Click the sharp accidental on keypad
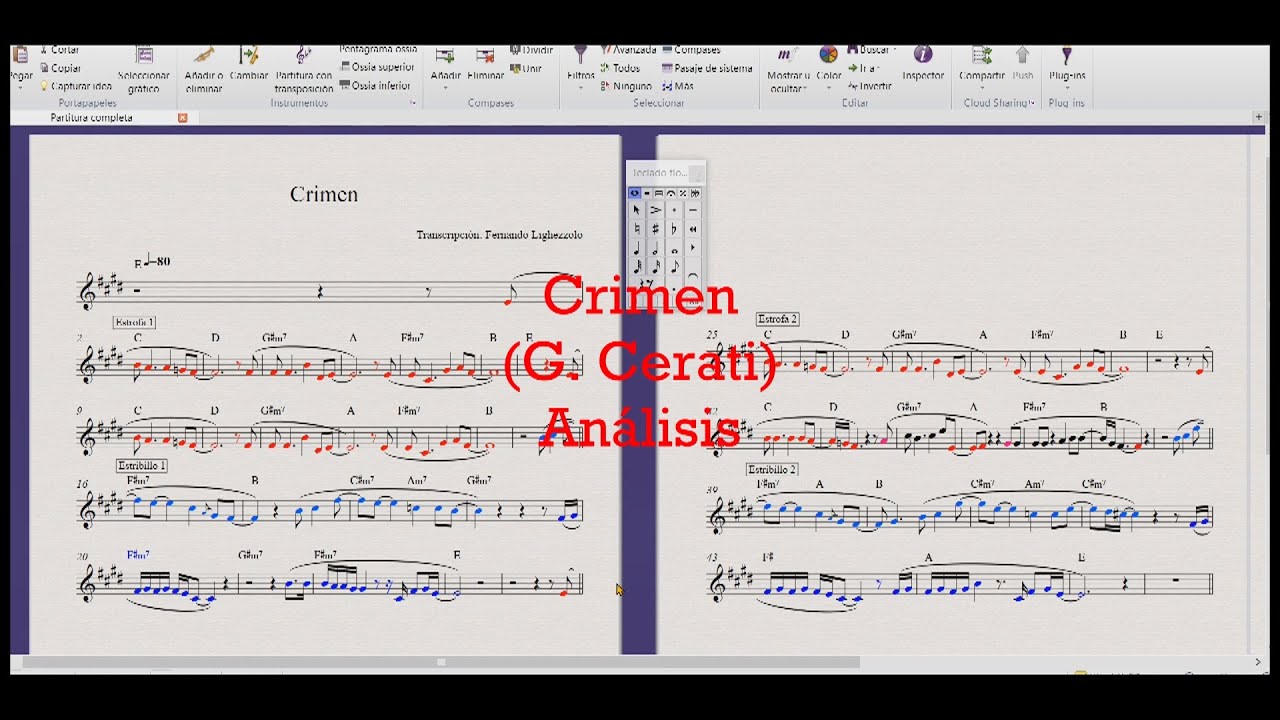 click(655, 229)
